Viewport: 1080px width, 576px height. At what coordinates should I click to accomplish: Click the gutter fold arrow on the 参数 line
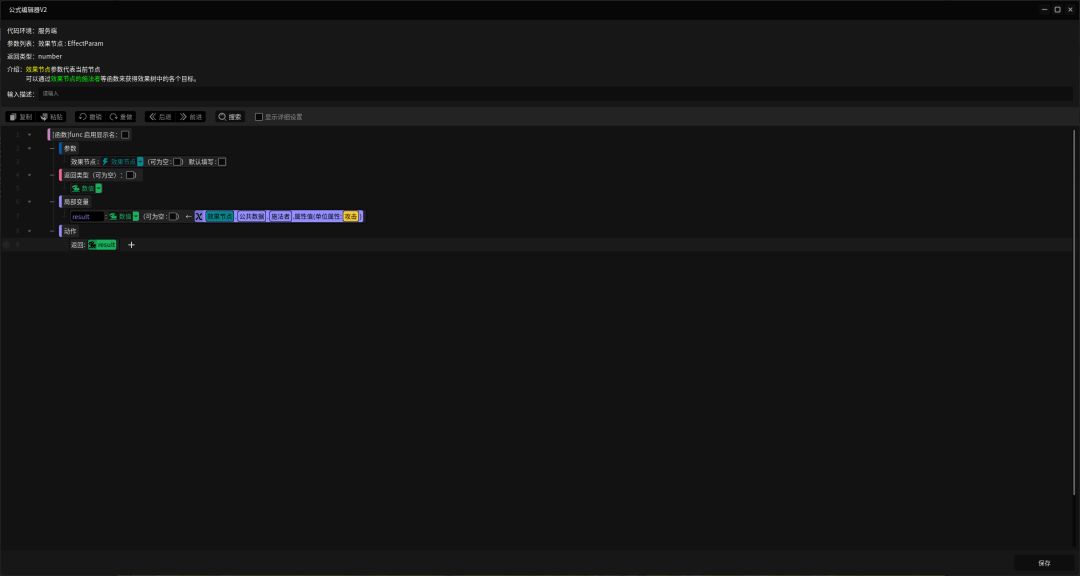(29, 148)
